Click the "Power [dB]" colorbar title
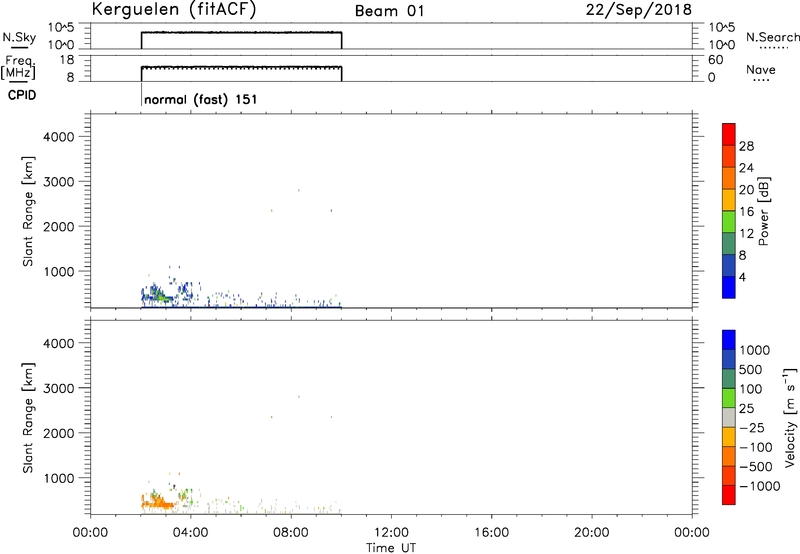Screen dimensions: 800x554 point(764,211)
